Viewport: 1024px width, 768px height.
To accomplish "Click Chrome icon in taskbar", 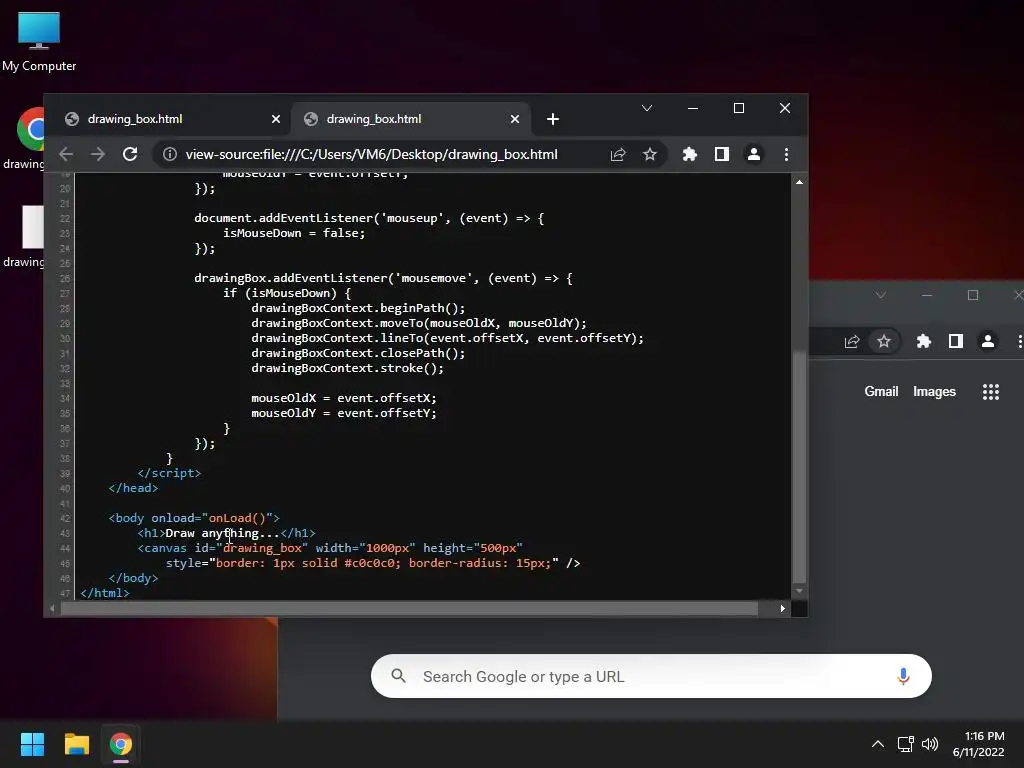I will (x=121, y=744).
